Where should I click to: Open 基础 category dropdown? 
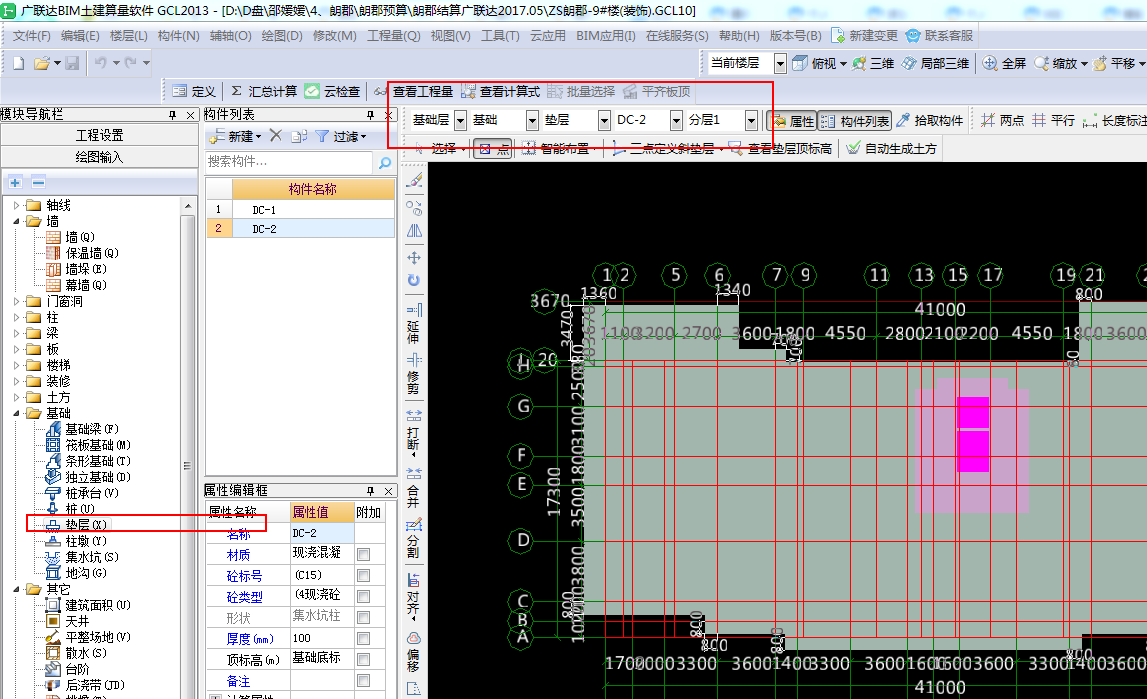pos(532,121)
